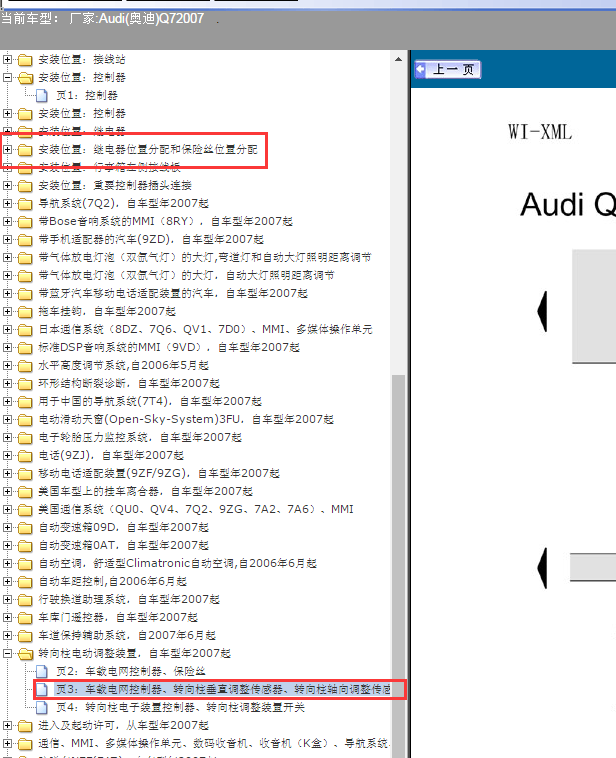The image size is (616, 758).
Task: Open document 页1: 控制器
Action: [x=87, y=95]
